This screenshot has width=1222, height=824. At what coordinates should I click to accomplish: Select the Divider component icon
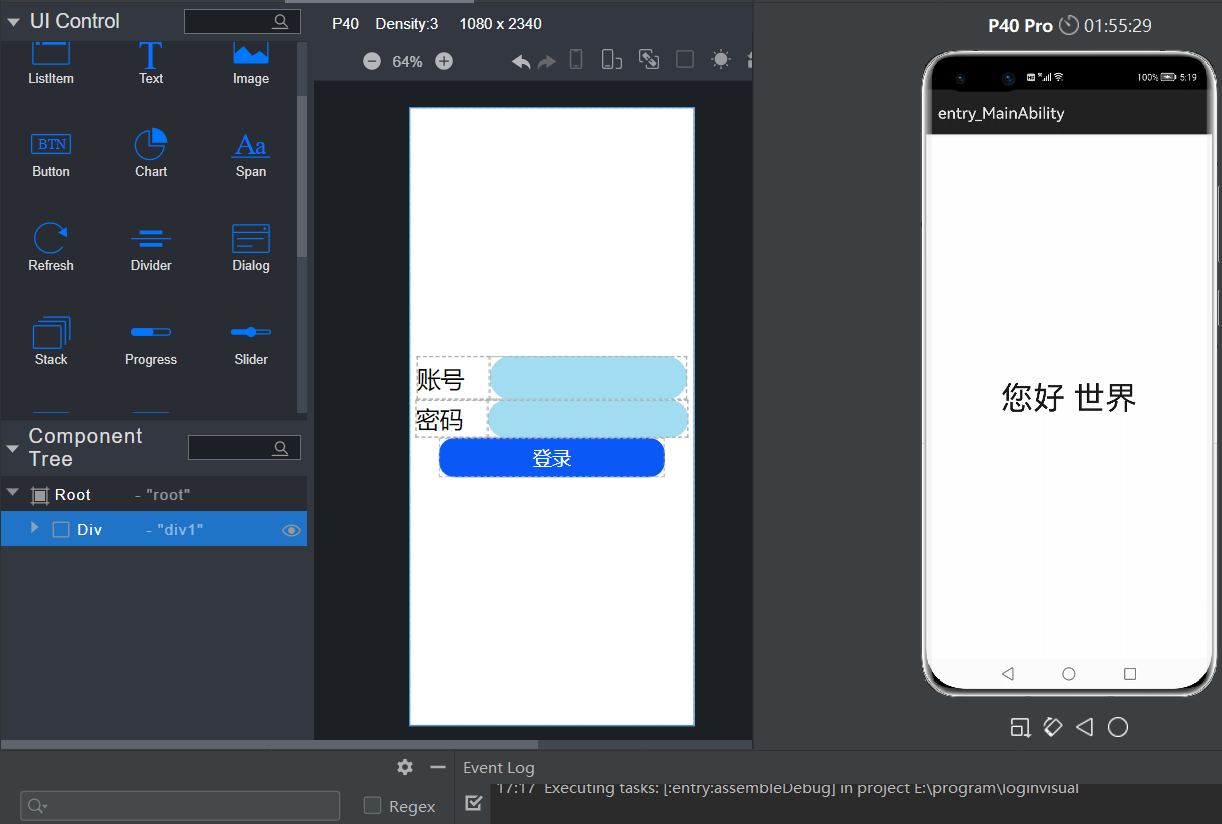tap(151, 238)
